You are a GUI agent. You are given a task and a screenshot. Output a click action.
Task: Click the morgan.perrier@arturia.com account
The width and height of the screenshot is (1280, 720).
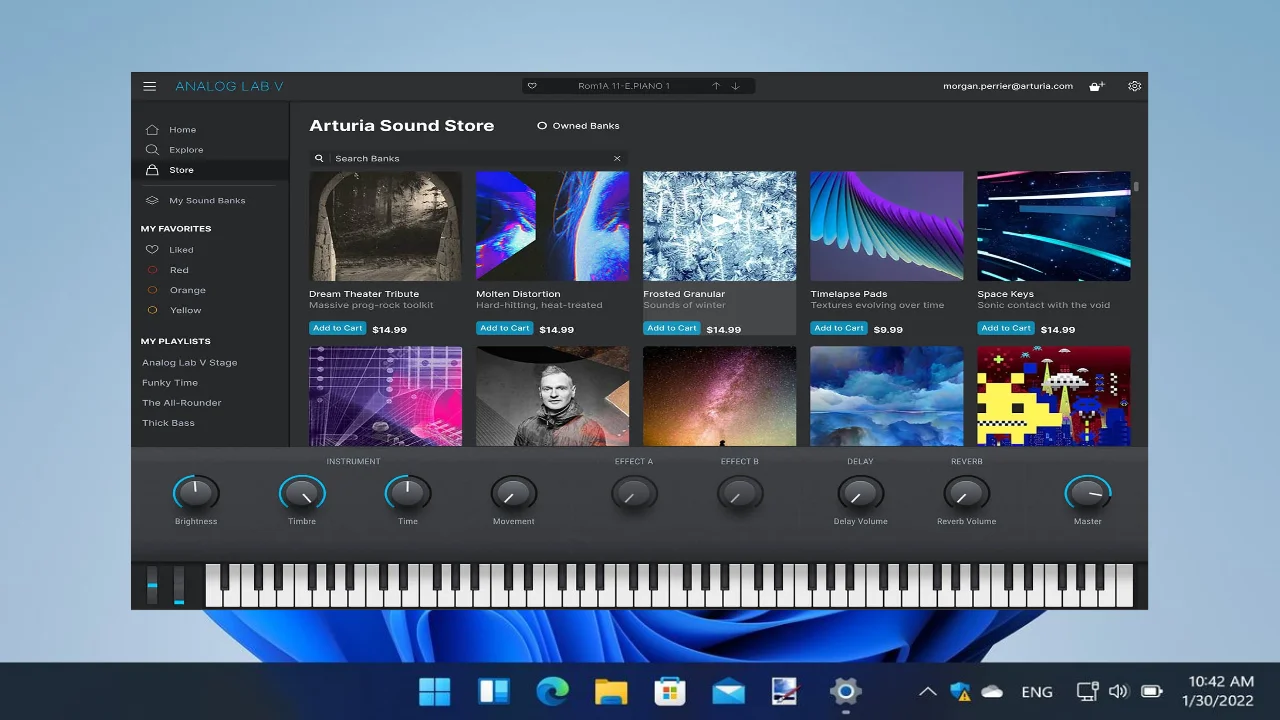1008,86
